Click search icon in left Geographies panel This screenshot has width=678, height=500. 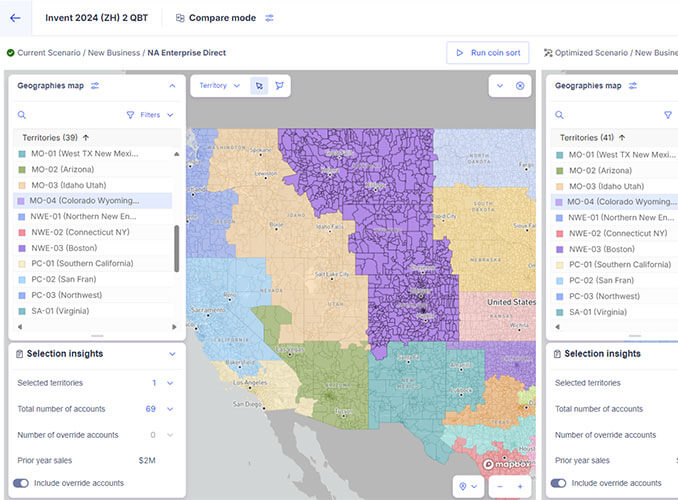click(22, 115)
